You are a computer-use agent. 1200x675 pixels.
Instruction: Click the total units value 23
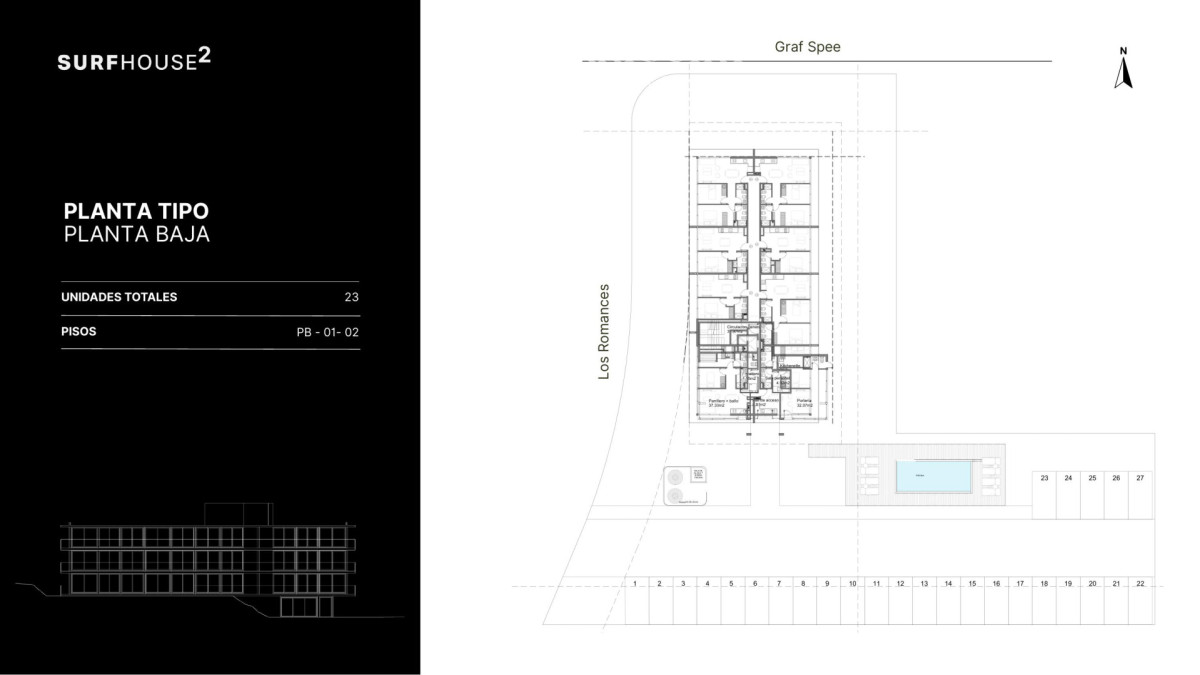pos(351,297)
